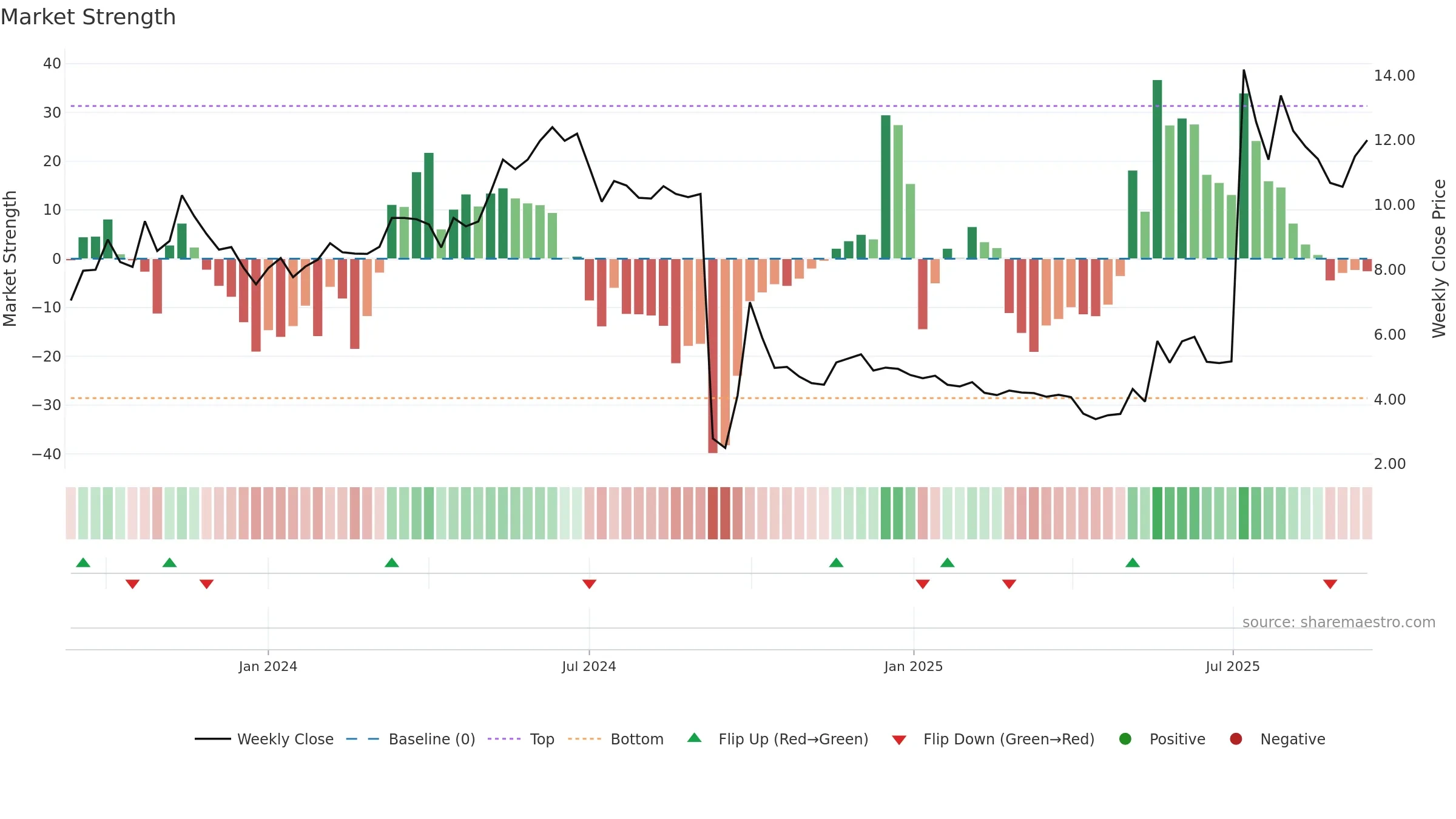Viewport: 1456px width, 819px height.
Task: Toggle the Bottom legend entry
Action: point(616,739)
